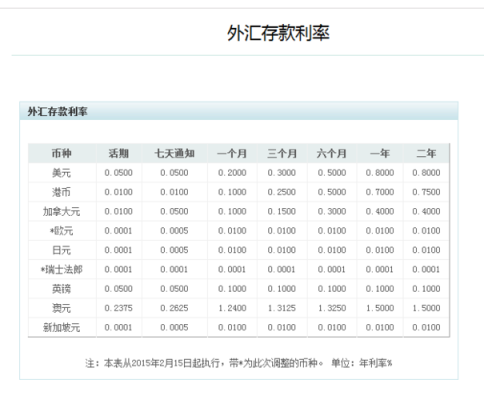The width and height of the screenshot is (484, 400).
Task: Click the 三个月 column header
Action: point(282,153)
